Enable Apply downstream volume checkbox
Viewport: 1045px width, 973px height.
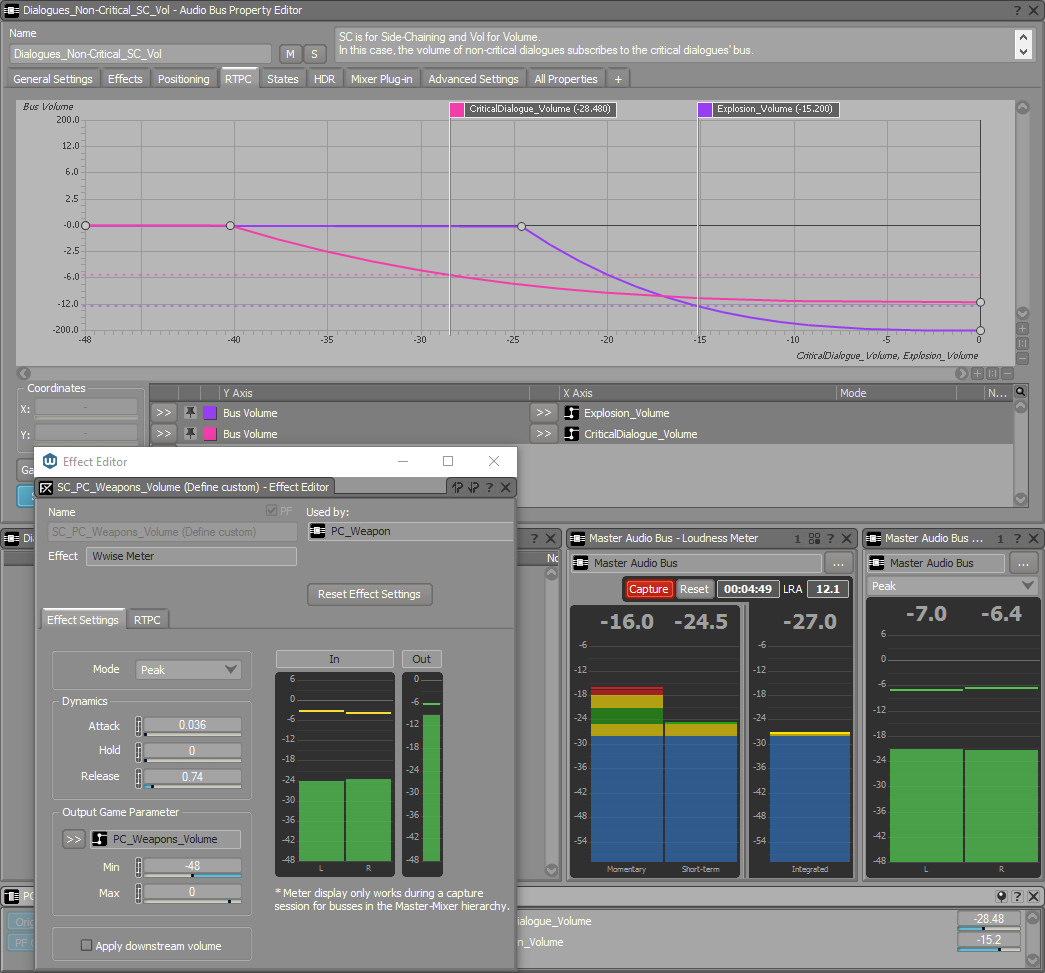86,945
